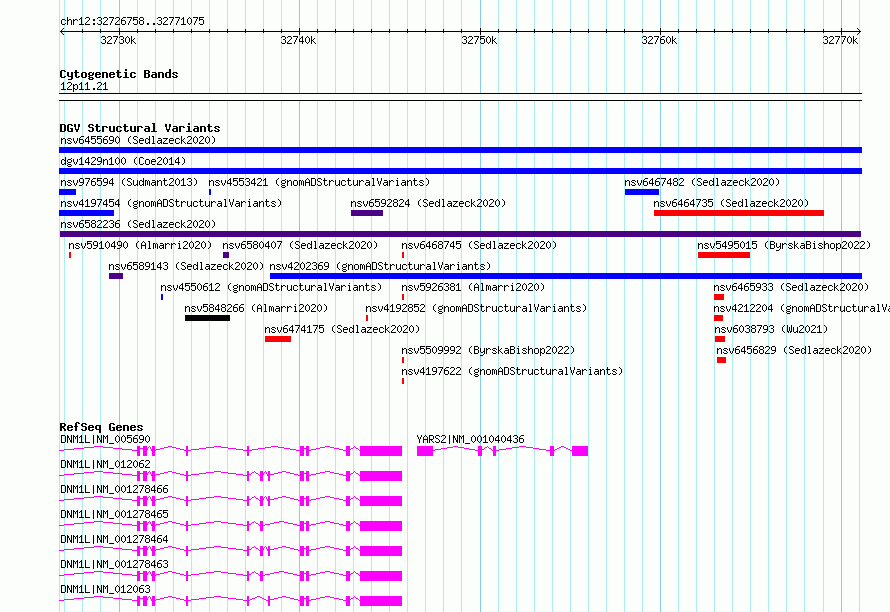The width and height of the screenshot is (890, 612).
Task: Click DNM1L|NM_001278466 transcript label
Action: (114, 489)
